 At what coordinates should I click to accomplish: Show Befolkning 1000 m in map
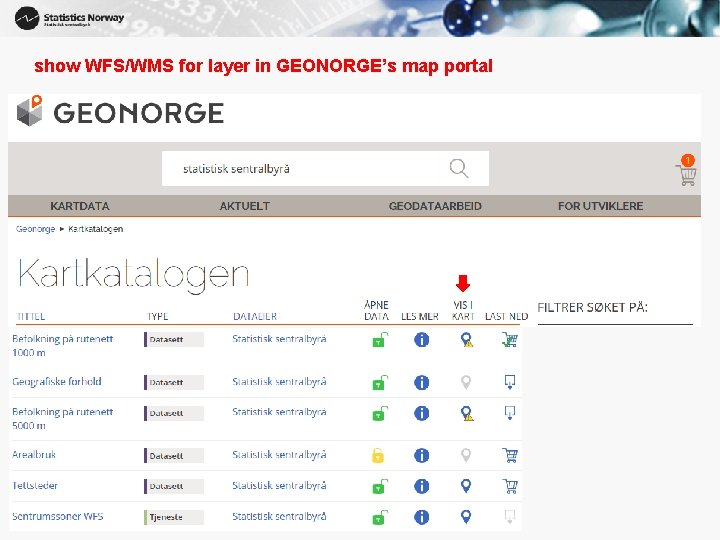tap(467, 340)
